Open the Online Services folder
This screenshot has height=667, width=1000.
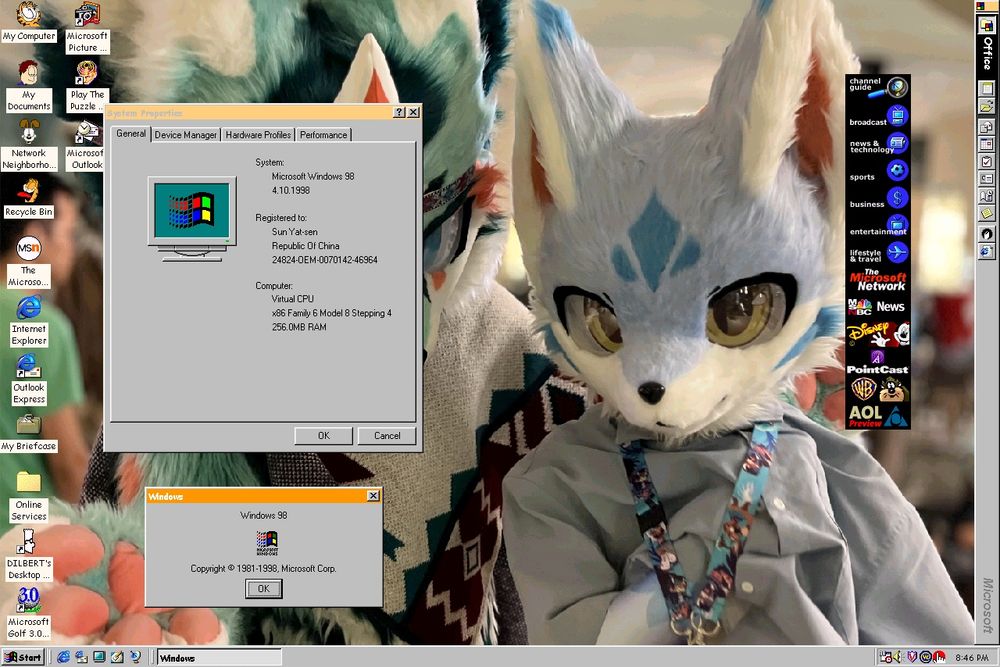(x=29, y=497)
